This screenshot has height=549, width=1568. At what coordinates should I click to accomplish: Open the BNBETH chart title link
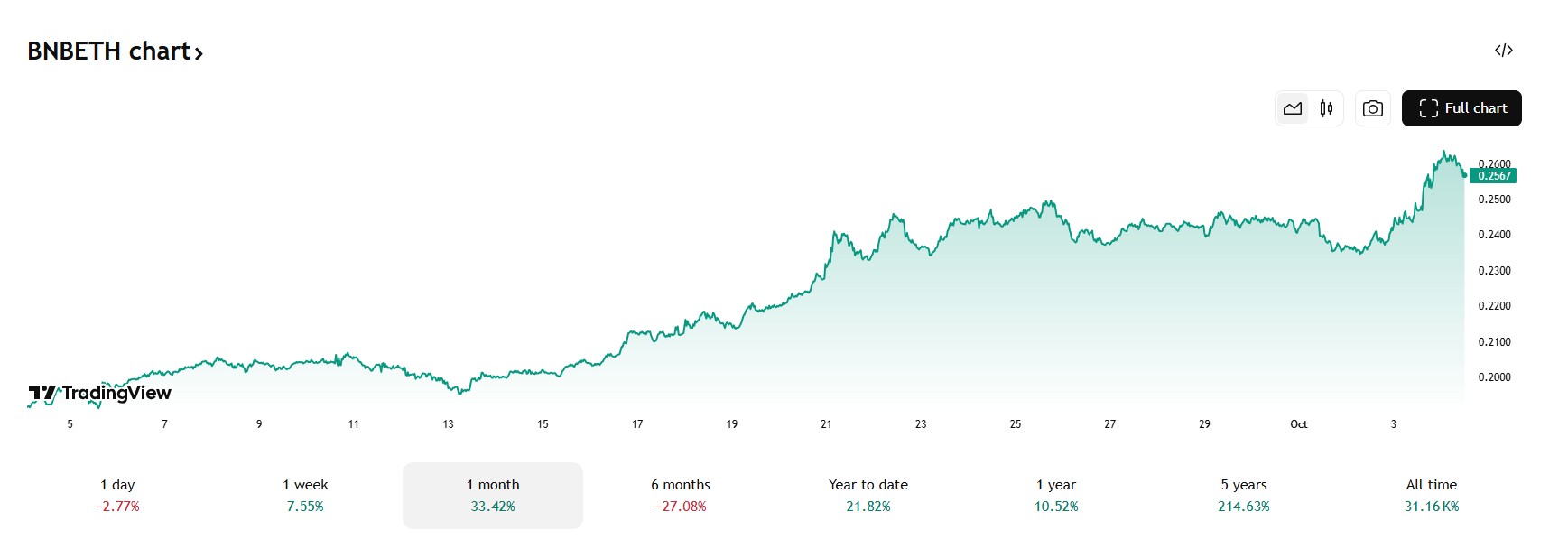pyautogui.click(x=109, y=51)
